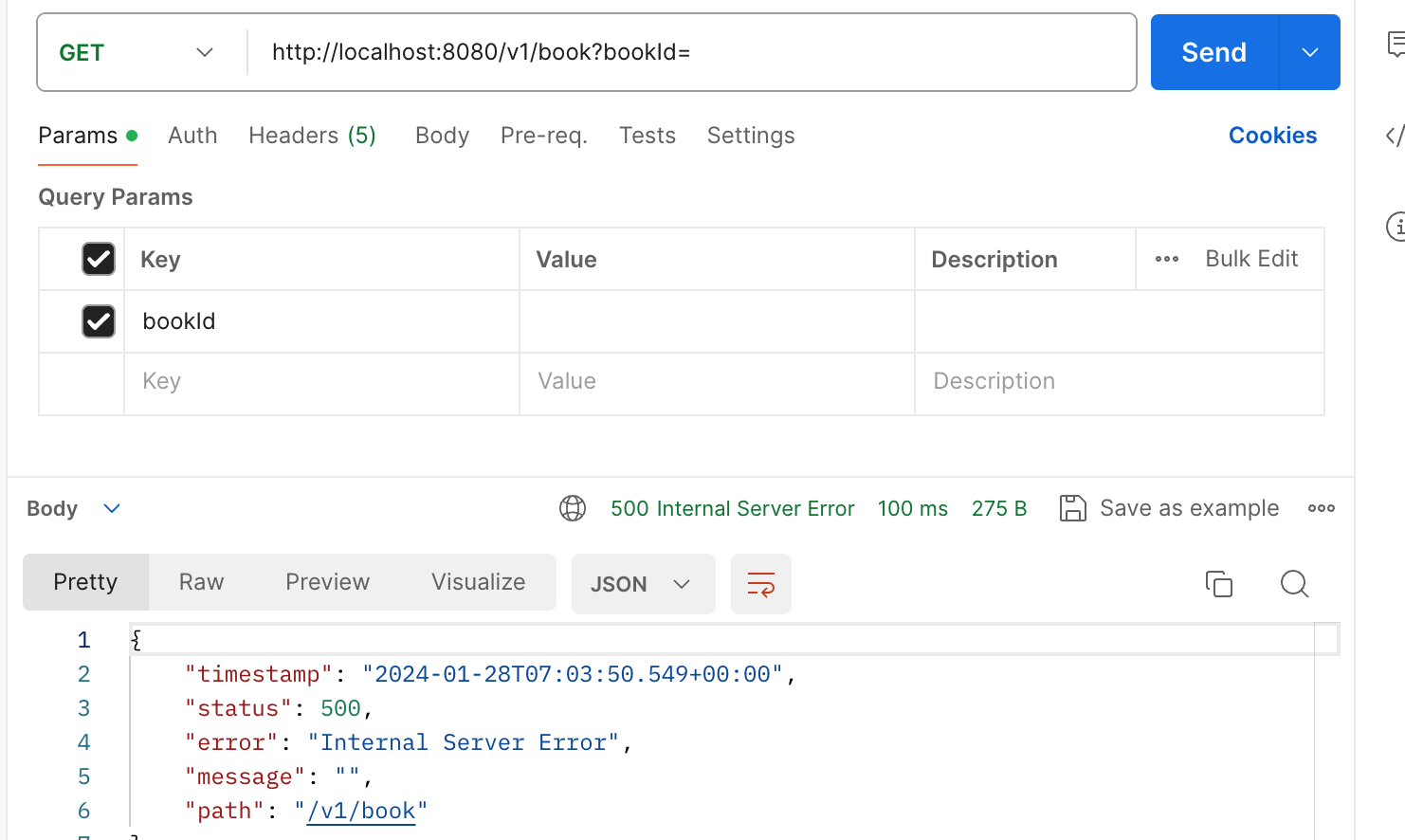Open the code snippet icon in sidebar
The image size is (1405, 840).
1394,136
